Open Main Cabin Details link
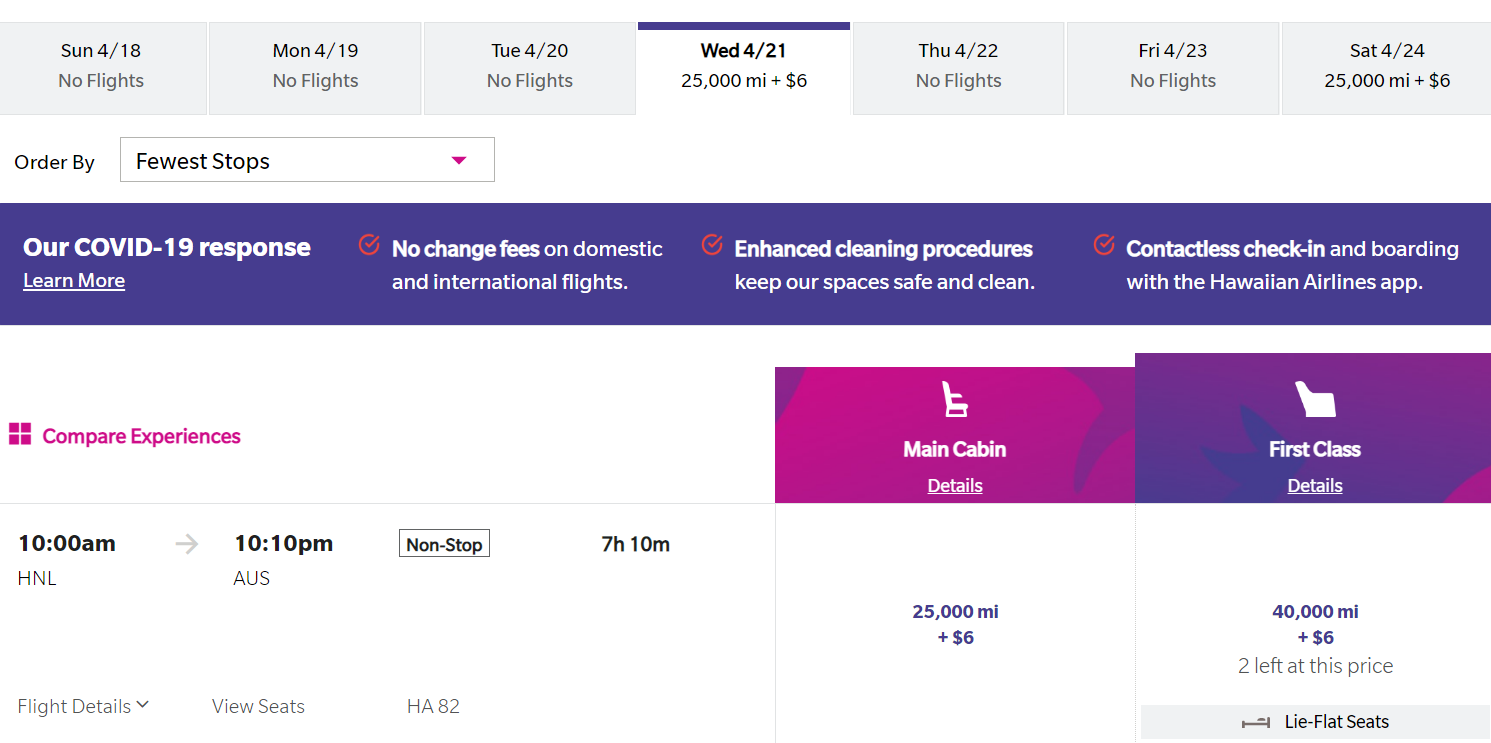 [955, 486]
